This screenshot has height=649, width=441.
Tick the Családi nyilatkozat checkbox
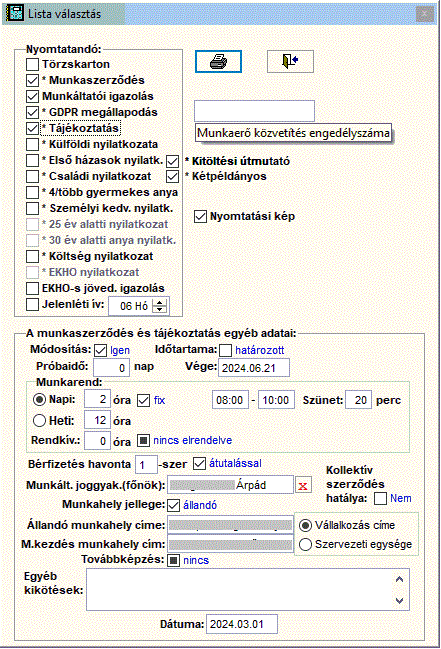click(x=32, y=176)
